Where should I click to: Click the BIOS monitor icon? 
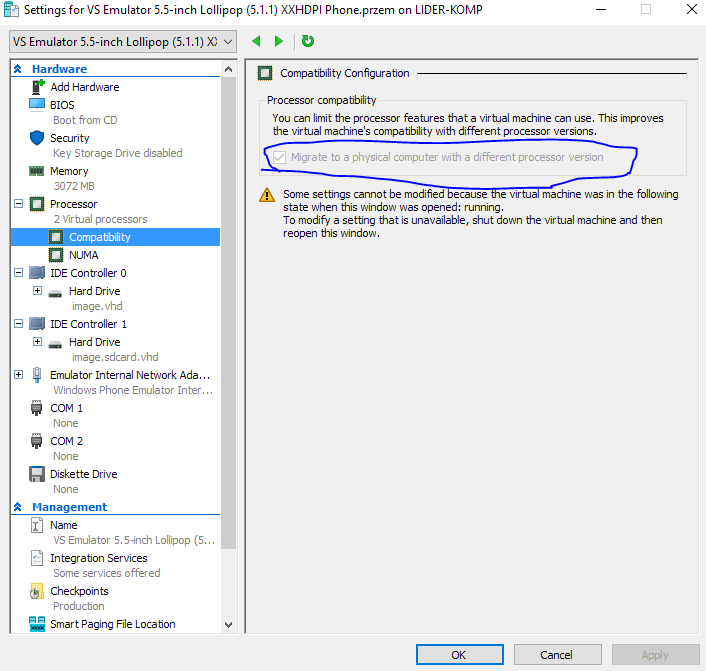[37, 104]
